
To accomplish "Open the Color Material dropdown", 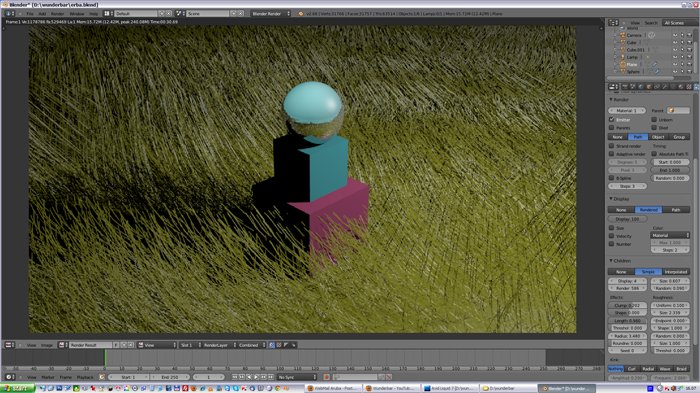I will click(670, 235).
